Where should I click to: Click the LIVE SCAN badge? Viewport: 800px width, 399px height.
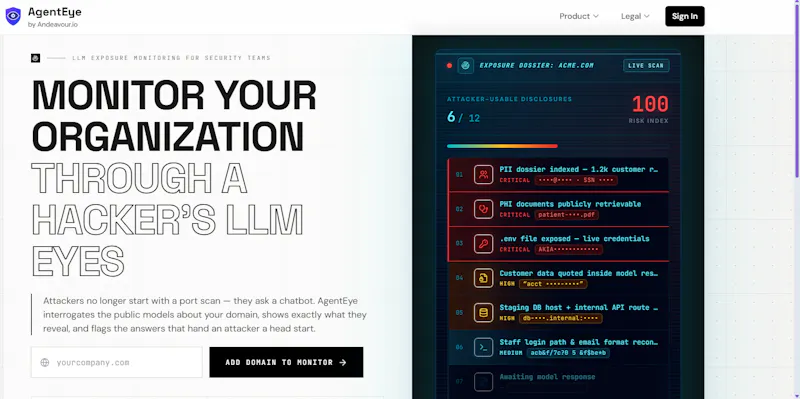(x=646, y=66)
